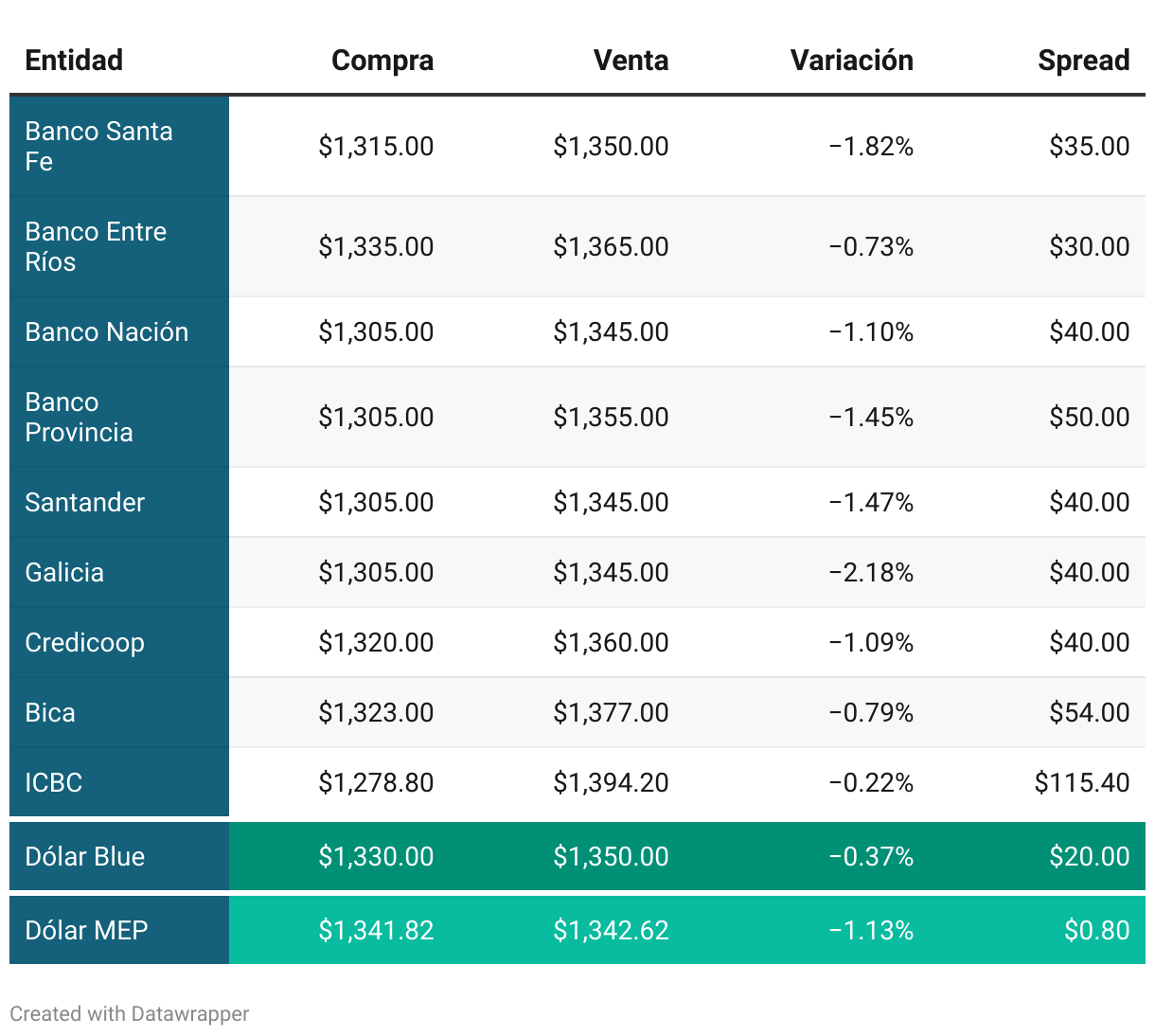Select the Banco Provincia entity cell

coord(80,418)
